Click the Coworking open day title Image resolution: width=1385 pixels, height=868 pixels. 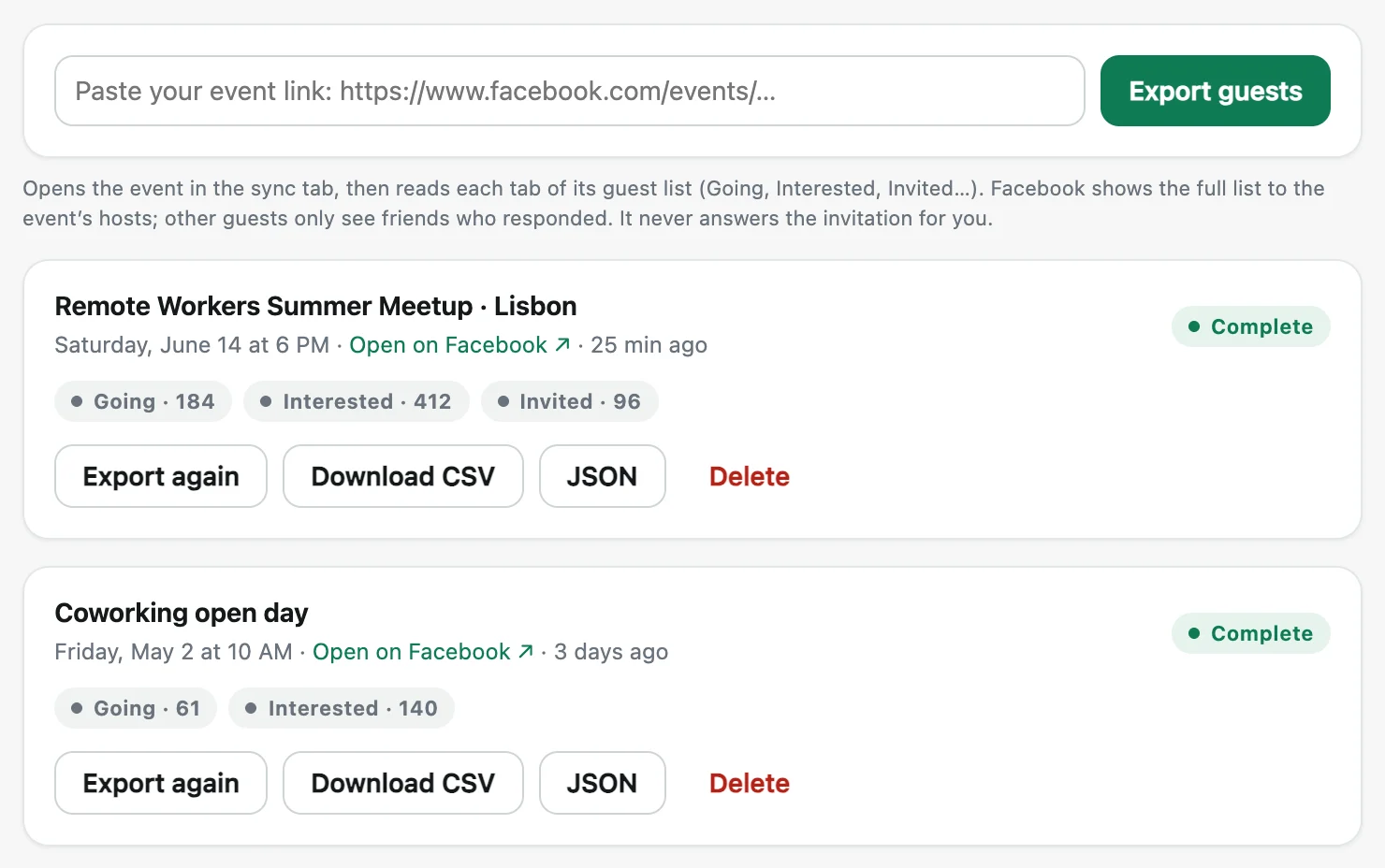[x=182, y=613]
